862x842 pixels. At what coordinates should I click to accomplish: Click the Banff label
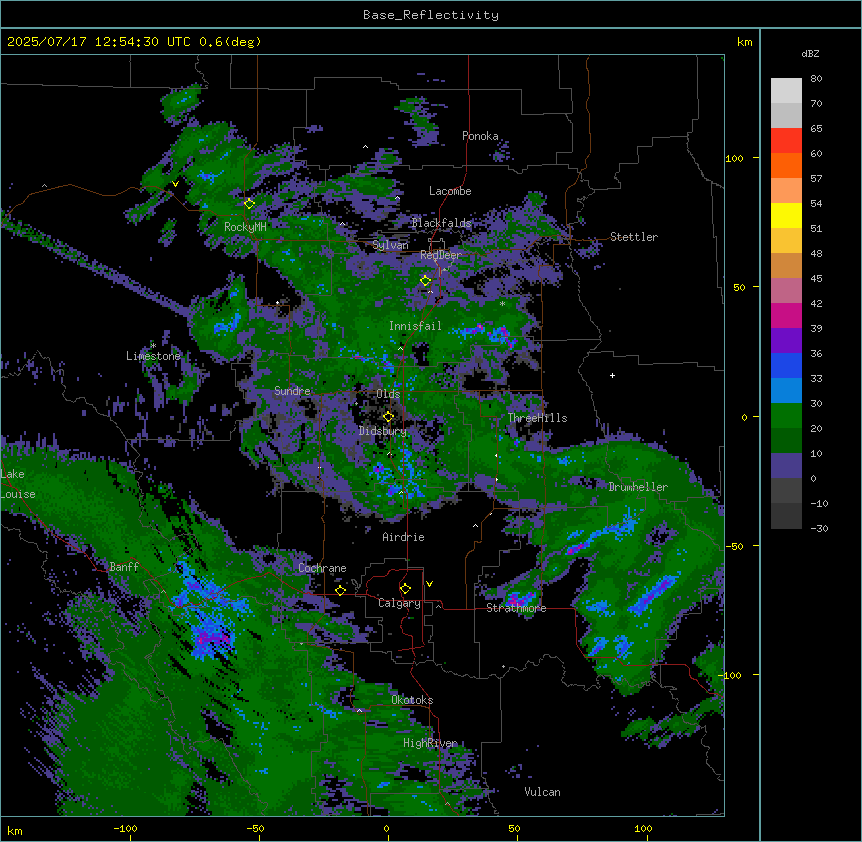[x=124, y=567]
